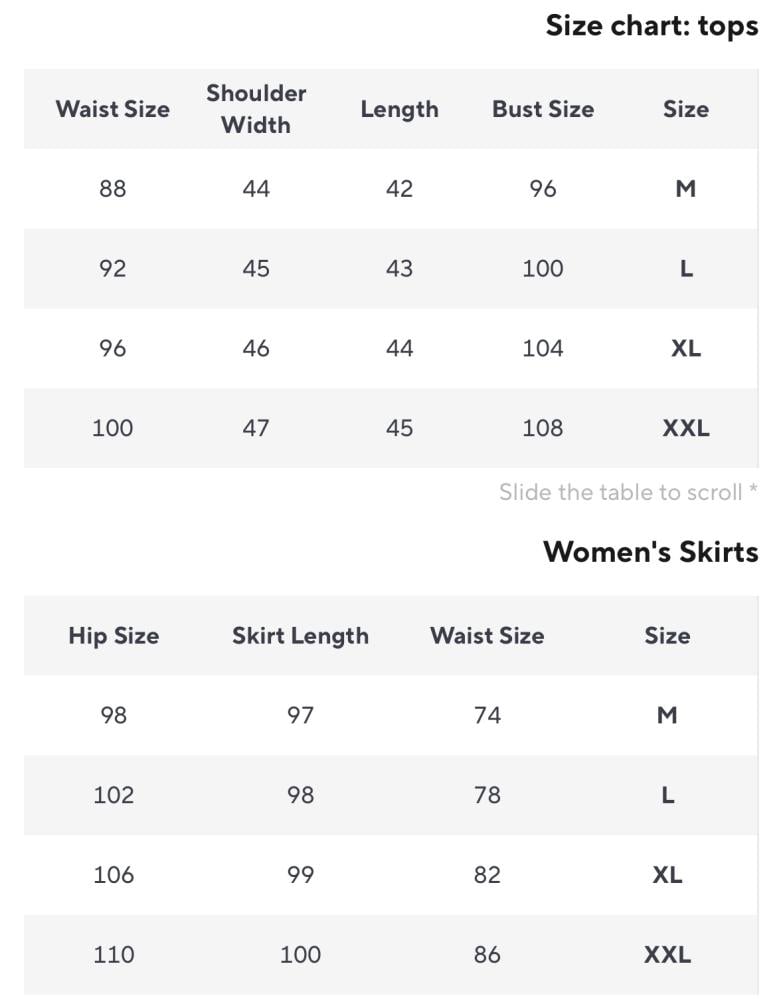The image size is (783, 1000).
Task: Click the Length header in tops table
Action: point(399,109)
